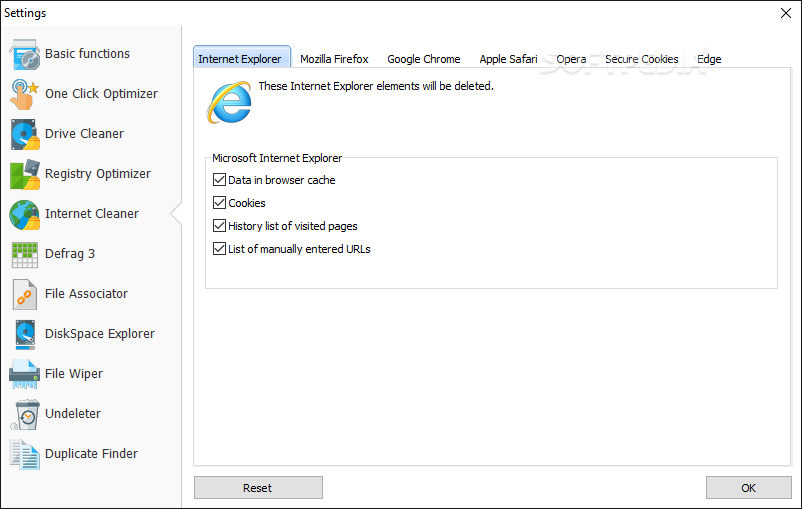Image resolution: width=802 pixels, height=509 pixels.
Task: Select the Drive Cleaner label
Action: [84, 134]
